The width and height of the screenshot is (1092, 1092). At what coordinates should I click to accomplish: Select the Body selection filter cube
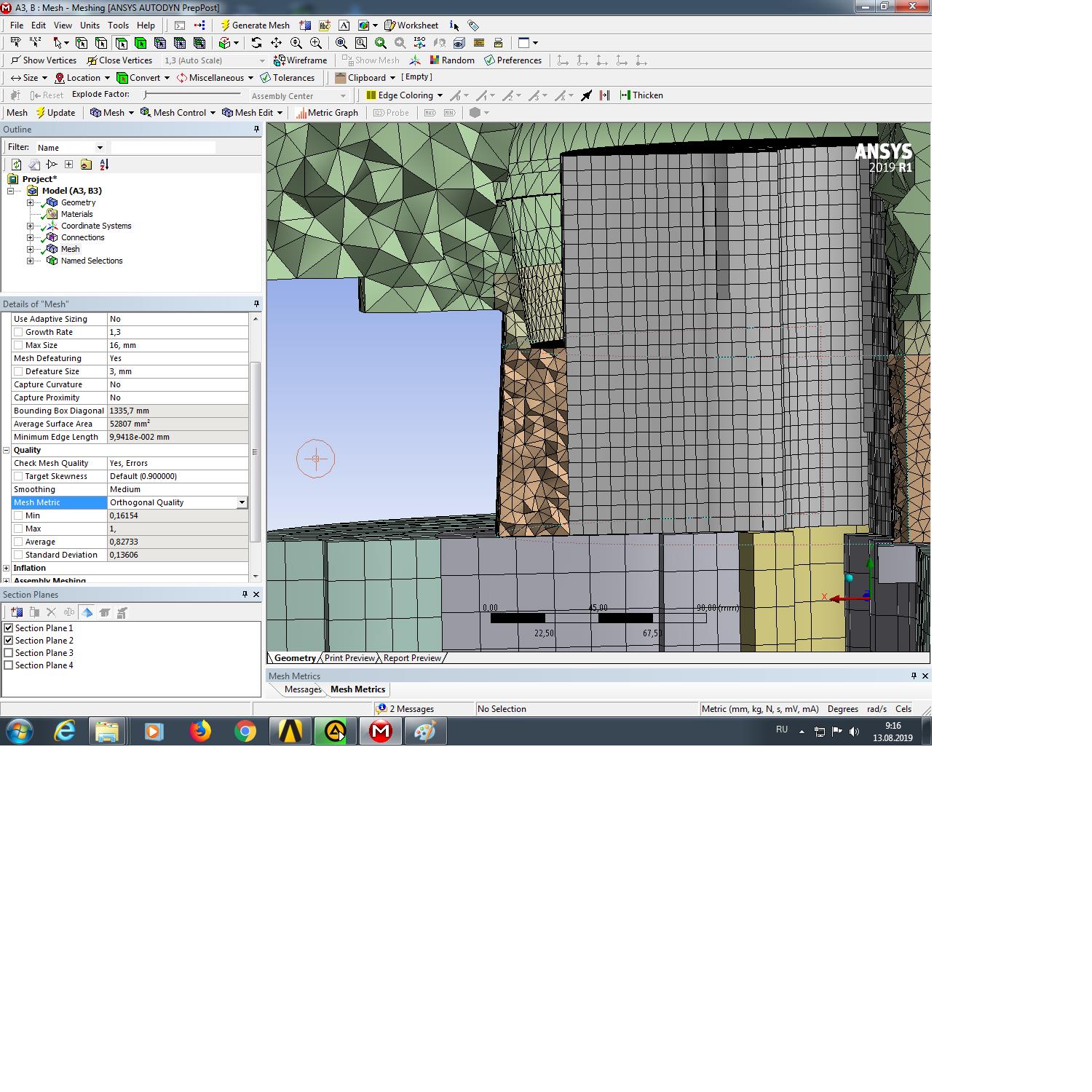click(x=141, y=43)
